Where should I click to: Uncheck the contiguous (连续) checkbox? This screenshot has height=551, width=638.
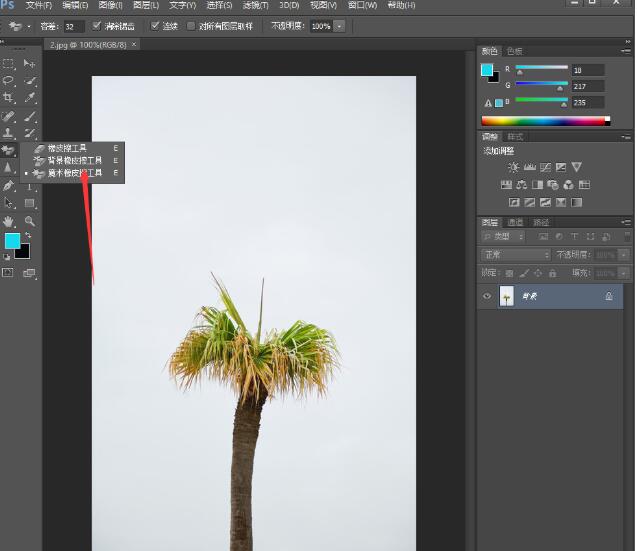tap(155, 26)
